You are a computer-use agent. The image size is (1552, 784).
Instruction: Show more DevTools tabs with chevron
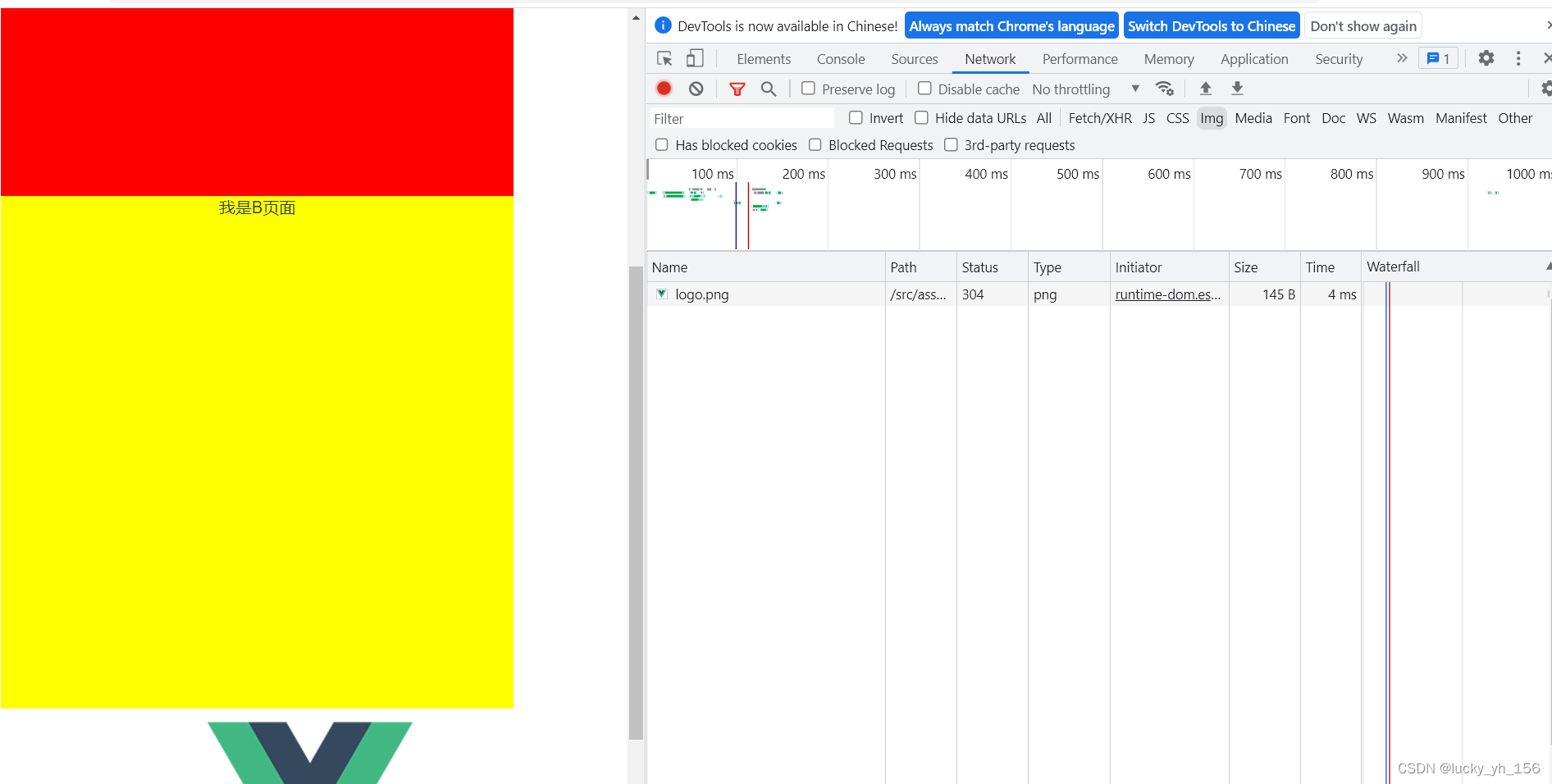[x=1402, y=58]
